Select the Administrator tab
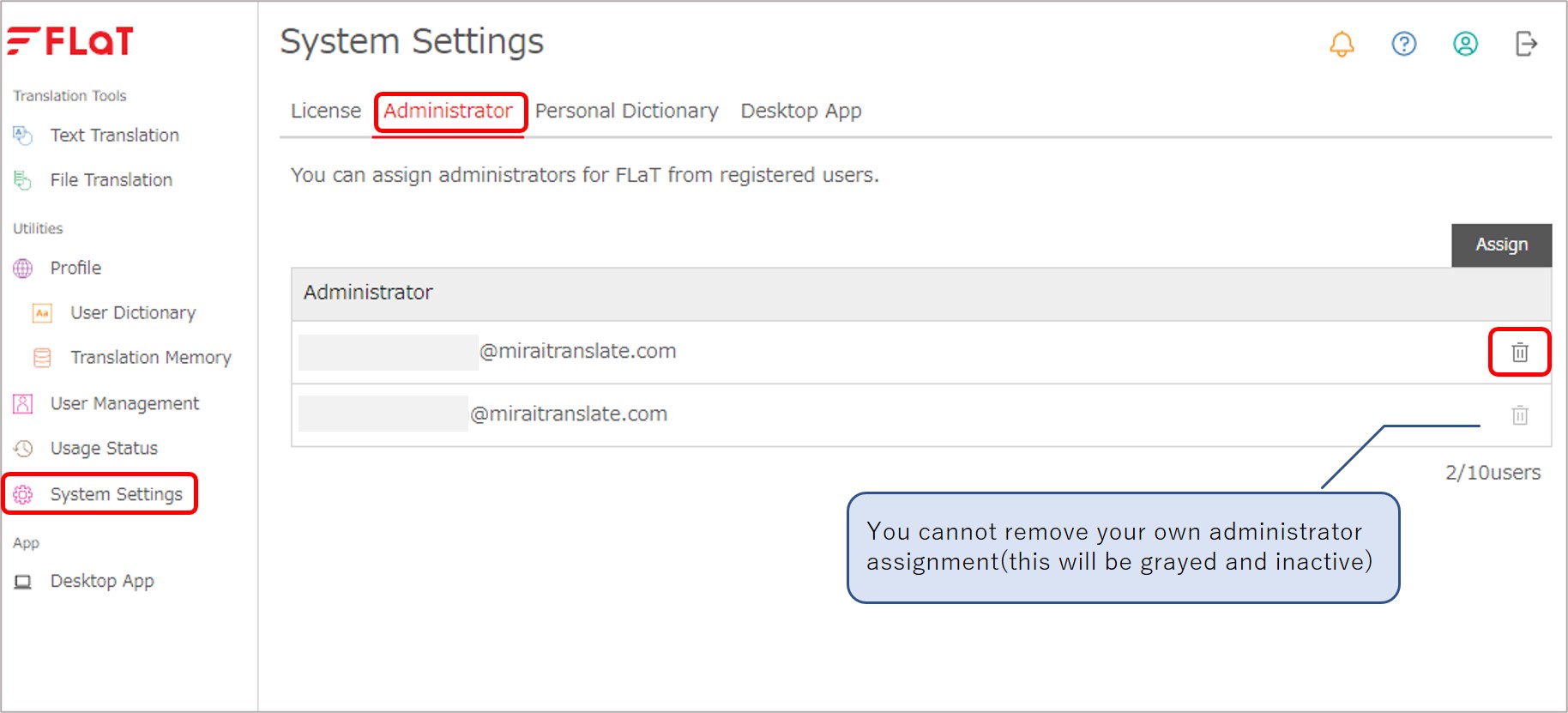Viewport: 1568px width, 713px height. (448, 111)
